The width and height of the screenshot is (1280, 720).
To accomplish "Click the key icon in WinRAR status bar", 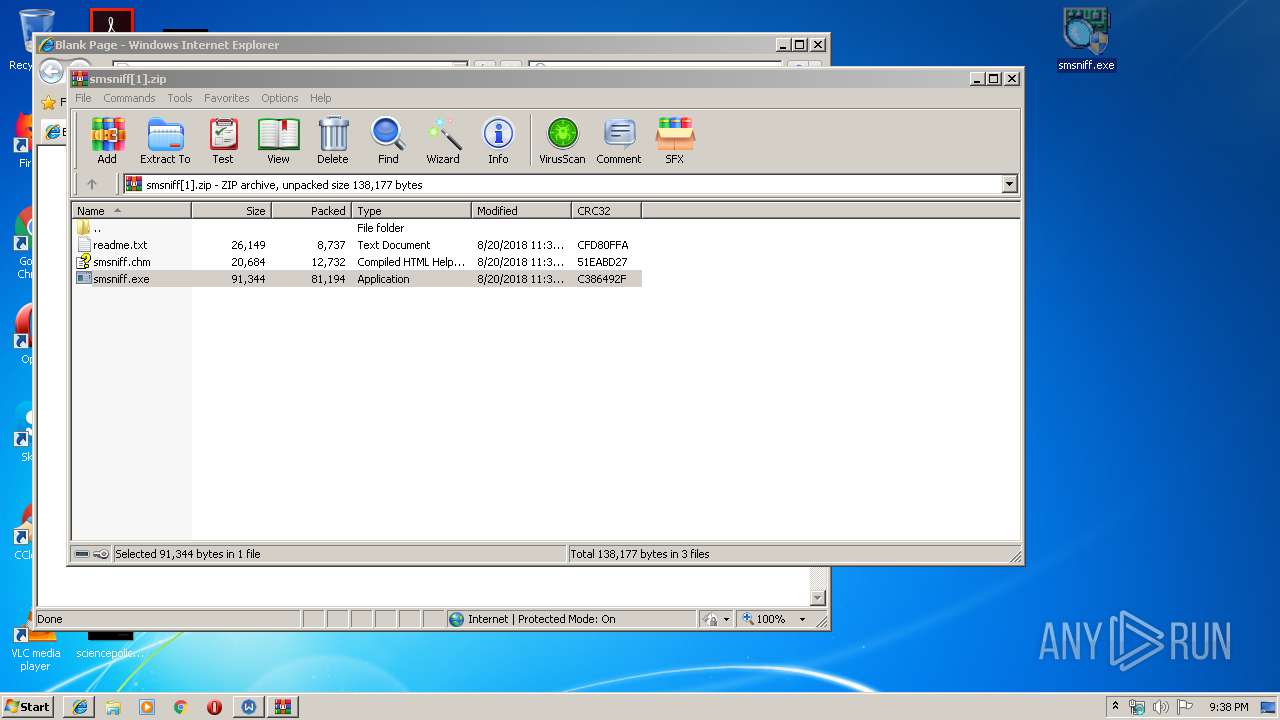I will point(101,554).
